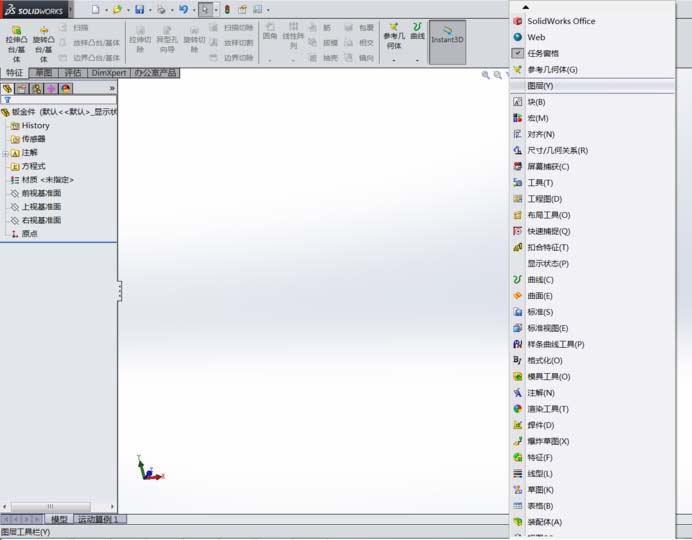Screen dimensions: 692x540
Task: Switch to the Features (特征) tab
Action: click(x=14, y=73)
